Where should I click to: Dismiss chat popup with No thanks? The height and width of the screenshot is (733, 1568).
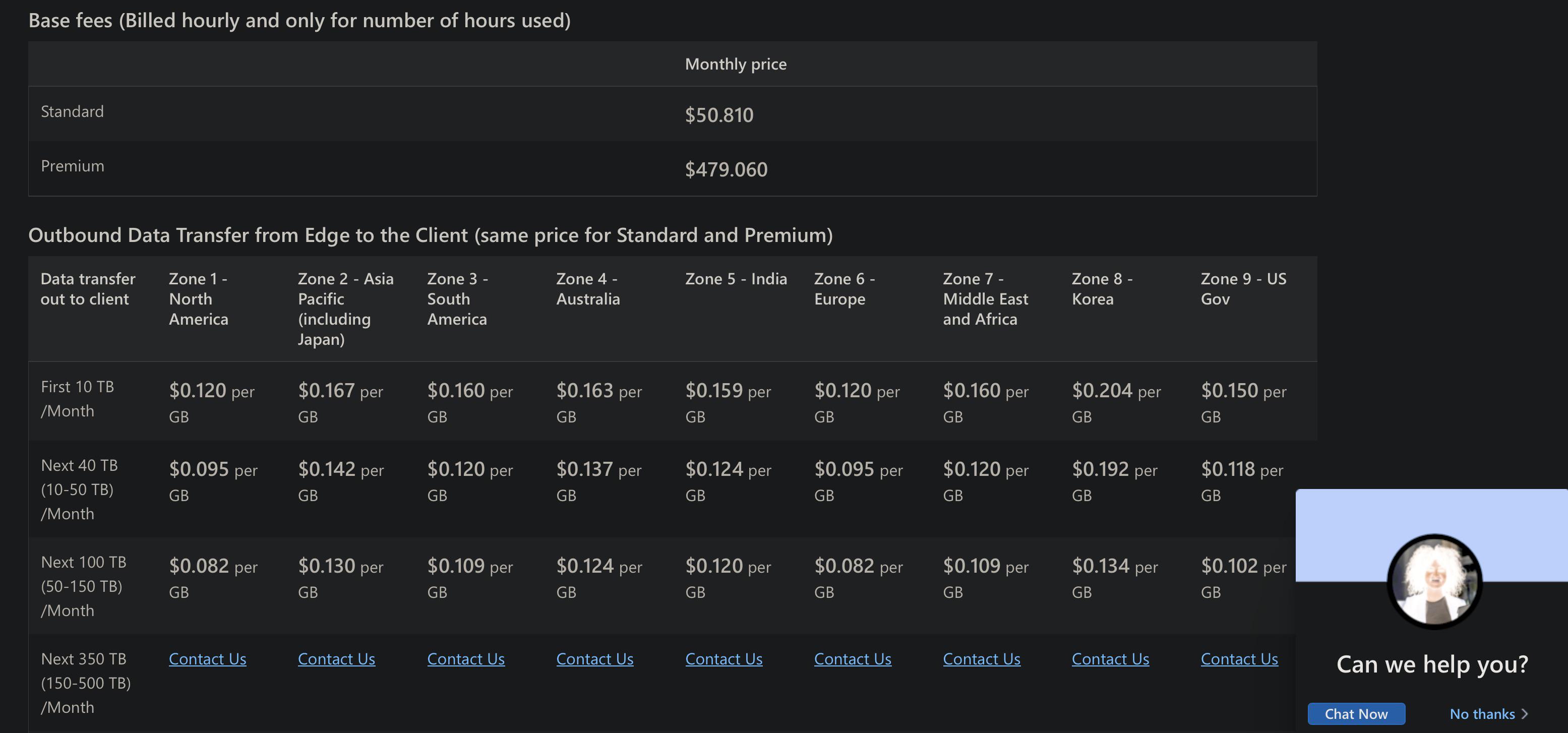[x=1482, y=713]
